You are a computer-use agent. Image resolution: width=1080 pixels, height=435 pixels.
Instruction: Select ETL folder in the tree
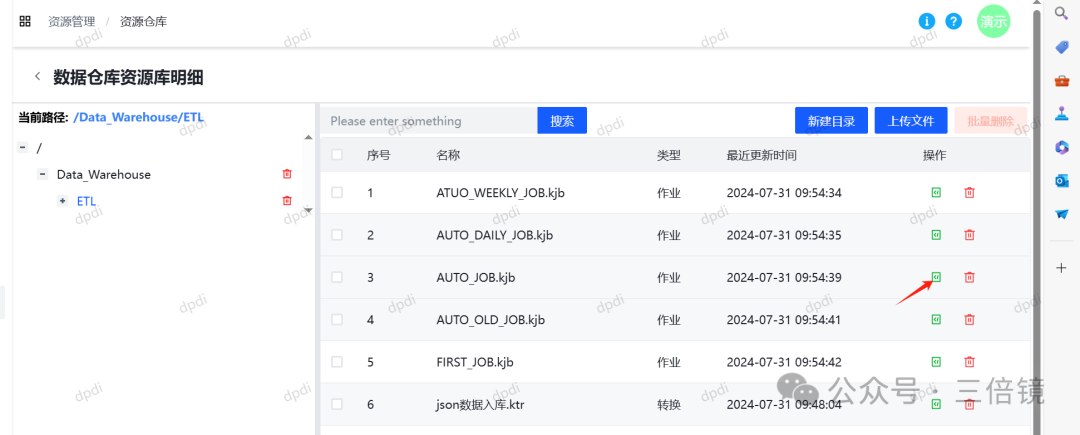coord(86,200)
